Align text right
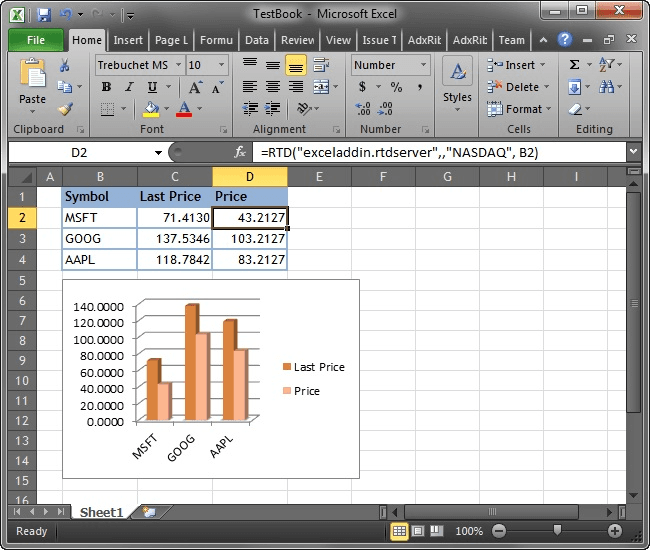Screen dimensions: 650x550 pyautogui.click(x=296, y=87)
